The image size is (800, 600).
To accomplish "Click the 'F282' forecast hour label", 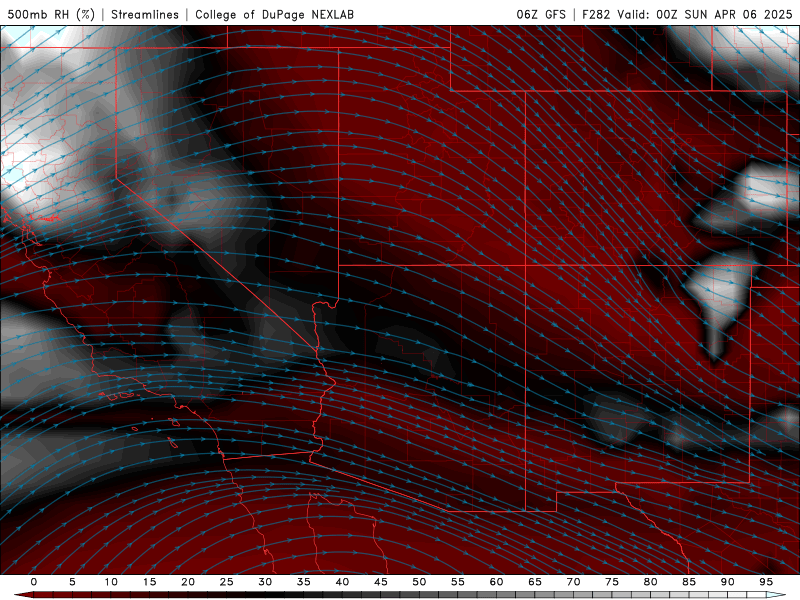I will tap(596, 14).
